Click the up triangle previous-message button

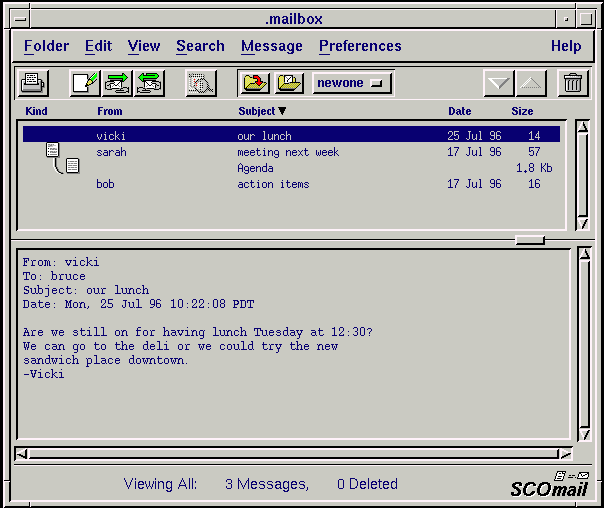coord(531,83)
